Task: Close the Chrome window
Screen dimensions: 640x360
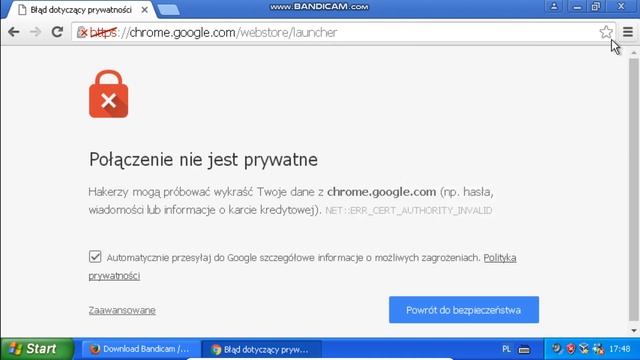Action: (621, 6)
